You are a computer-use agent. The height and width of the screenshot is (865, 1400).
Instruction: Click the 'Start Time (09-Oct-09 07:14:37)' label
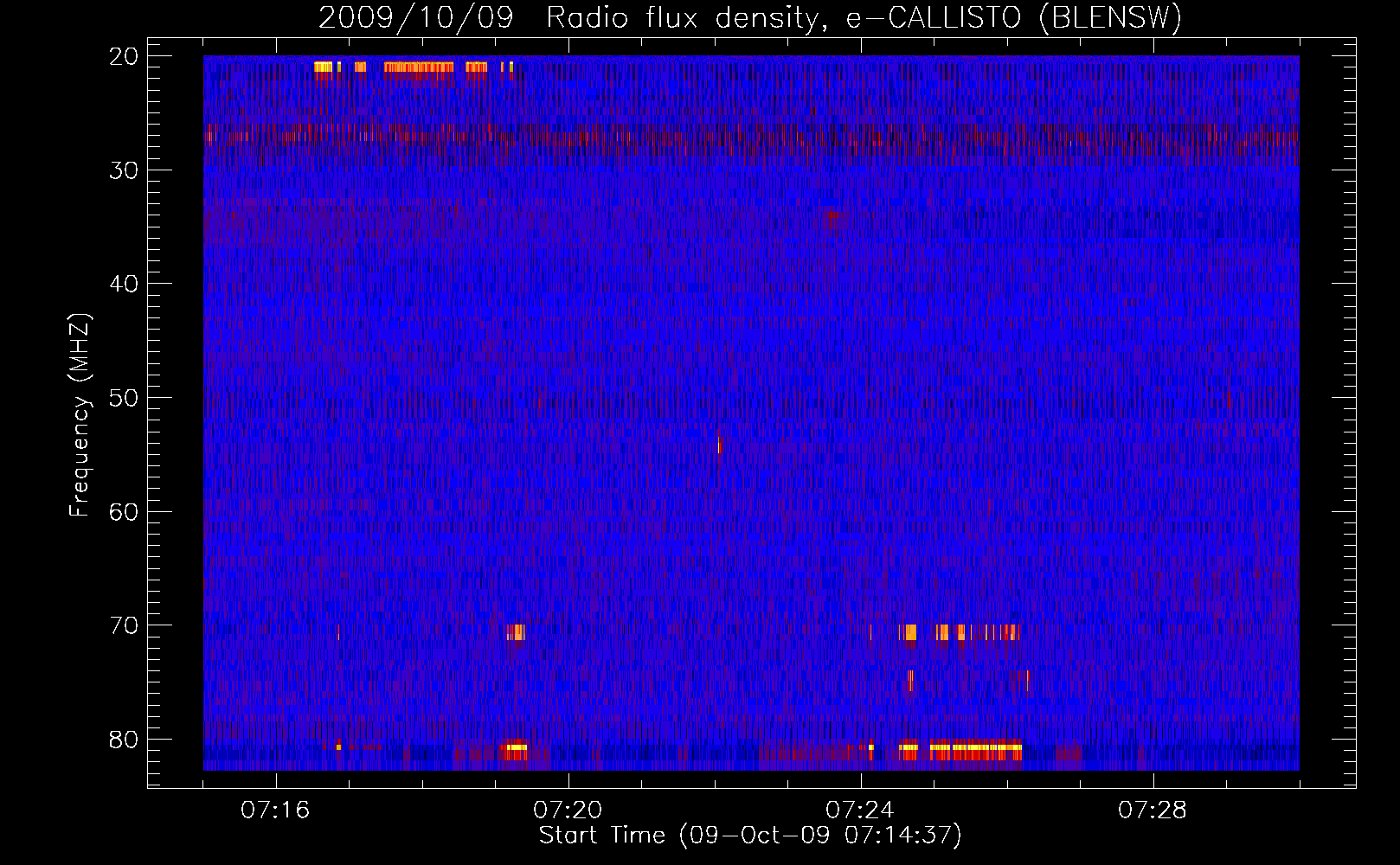coord(750,836)
